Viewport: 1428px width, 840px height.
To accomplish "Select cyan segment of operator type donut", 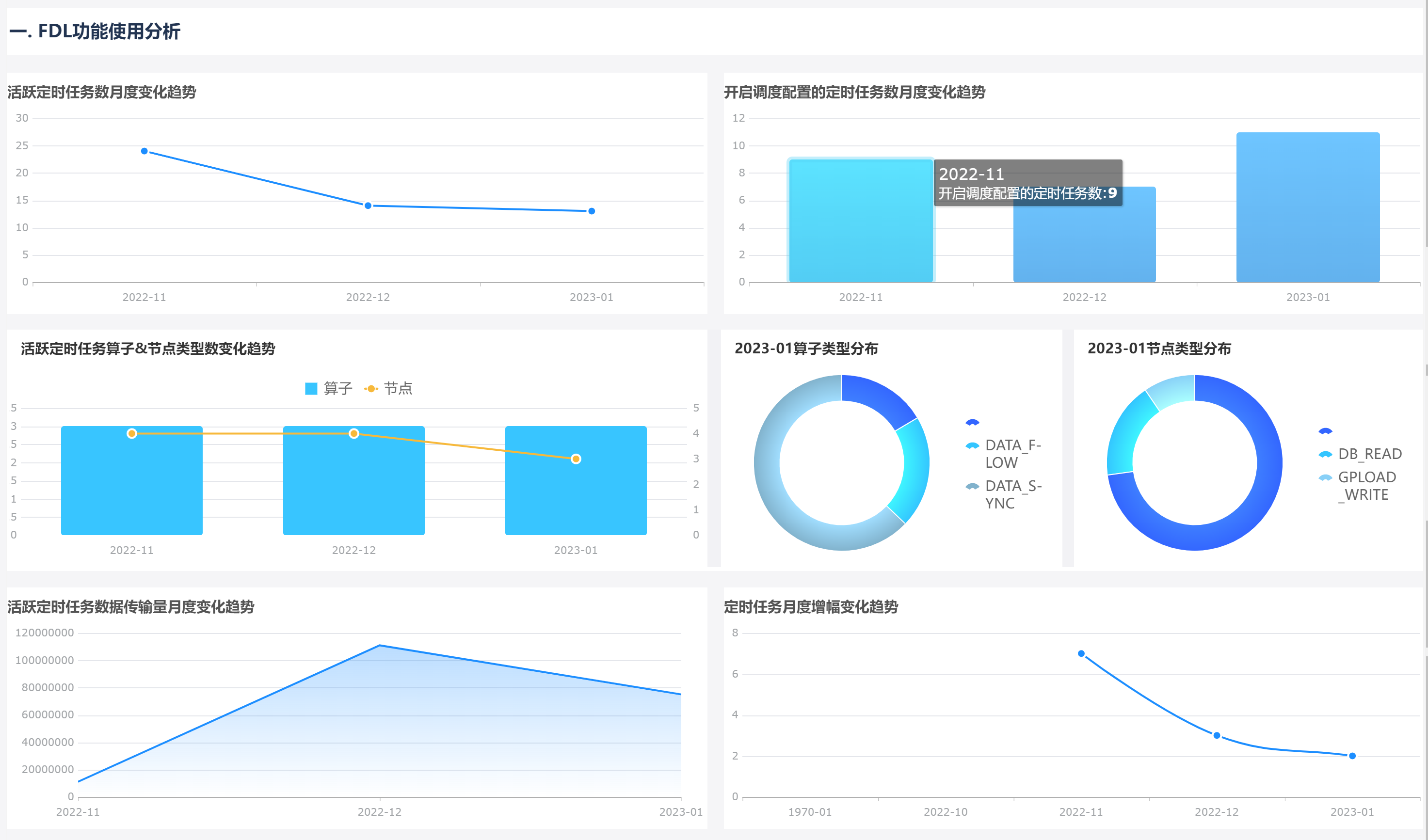I will point(910,471).
